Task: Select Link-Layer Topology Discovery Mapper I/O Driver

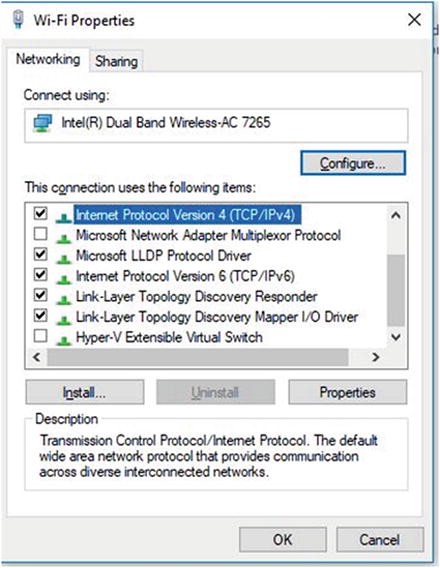Action: point(217,317)
